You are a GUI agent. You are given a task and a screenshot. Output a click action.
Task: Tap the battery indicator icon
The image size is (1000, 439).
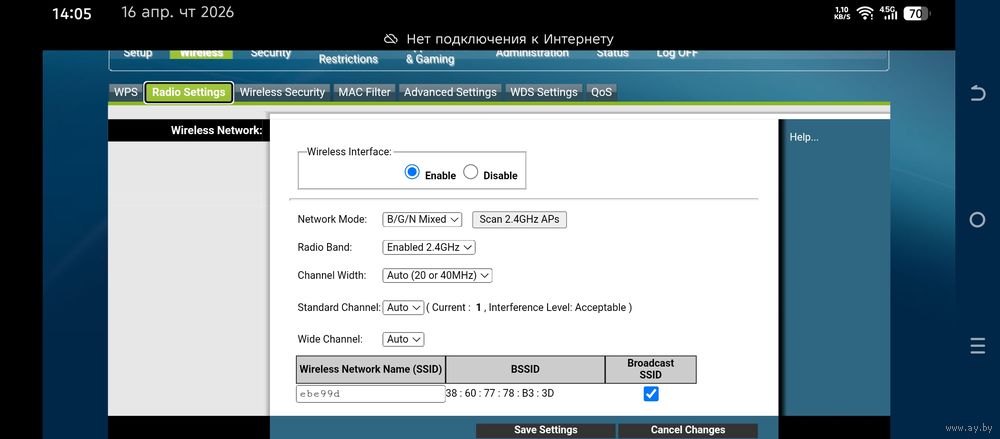(915, 13)
